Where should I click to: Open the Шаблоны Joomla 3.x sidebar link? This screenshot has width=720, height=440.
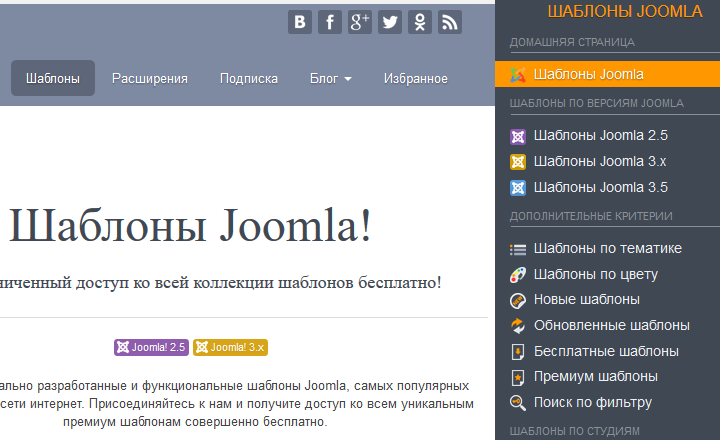(x=600, y=162)
